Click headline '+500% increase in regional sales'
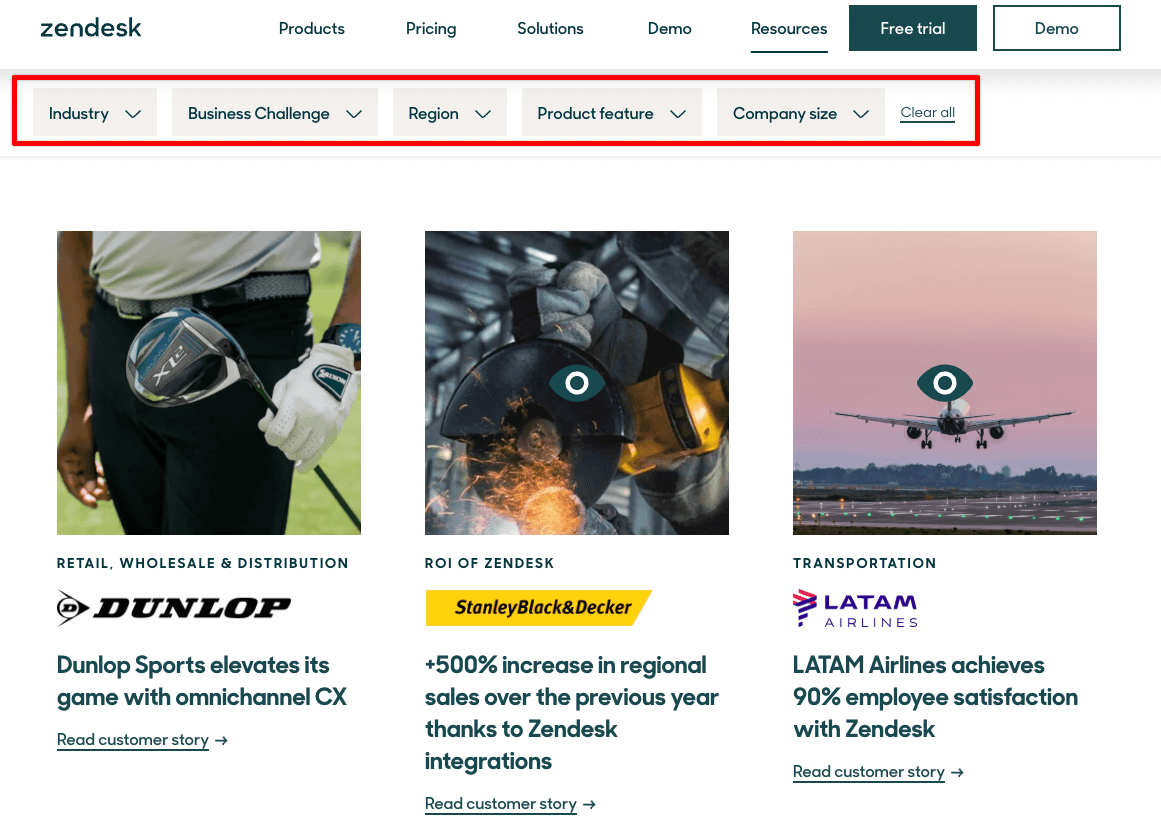The width and height of the screenshot is (1161, 834). click(x=572, y=713)
